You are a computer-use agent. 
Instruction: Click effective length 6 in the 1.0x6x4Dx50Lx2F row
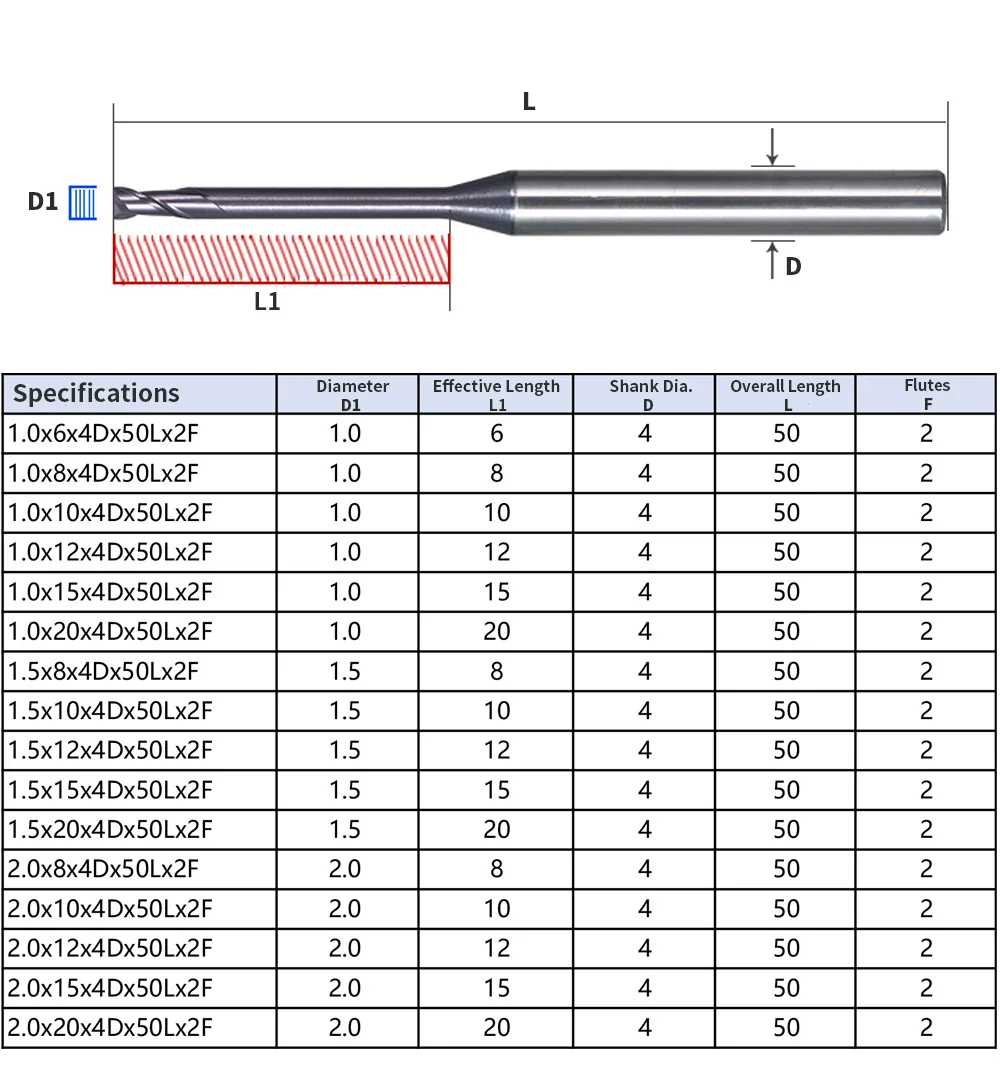[496, 434]
